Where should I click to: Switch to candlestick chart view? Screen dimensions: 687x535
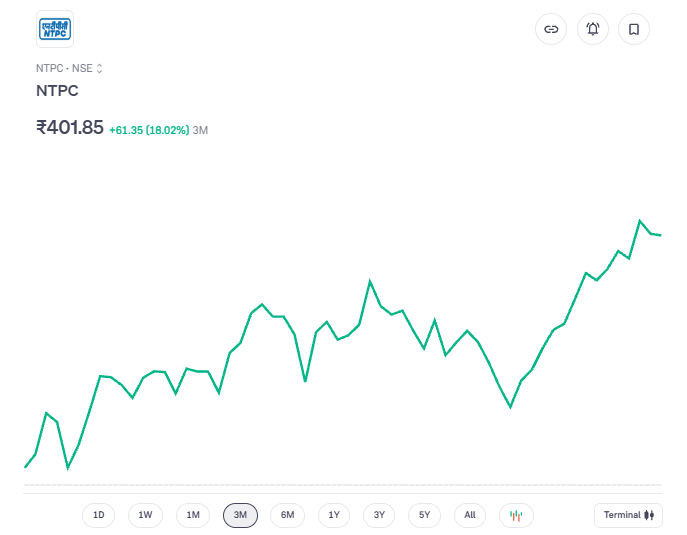[516, 515]
